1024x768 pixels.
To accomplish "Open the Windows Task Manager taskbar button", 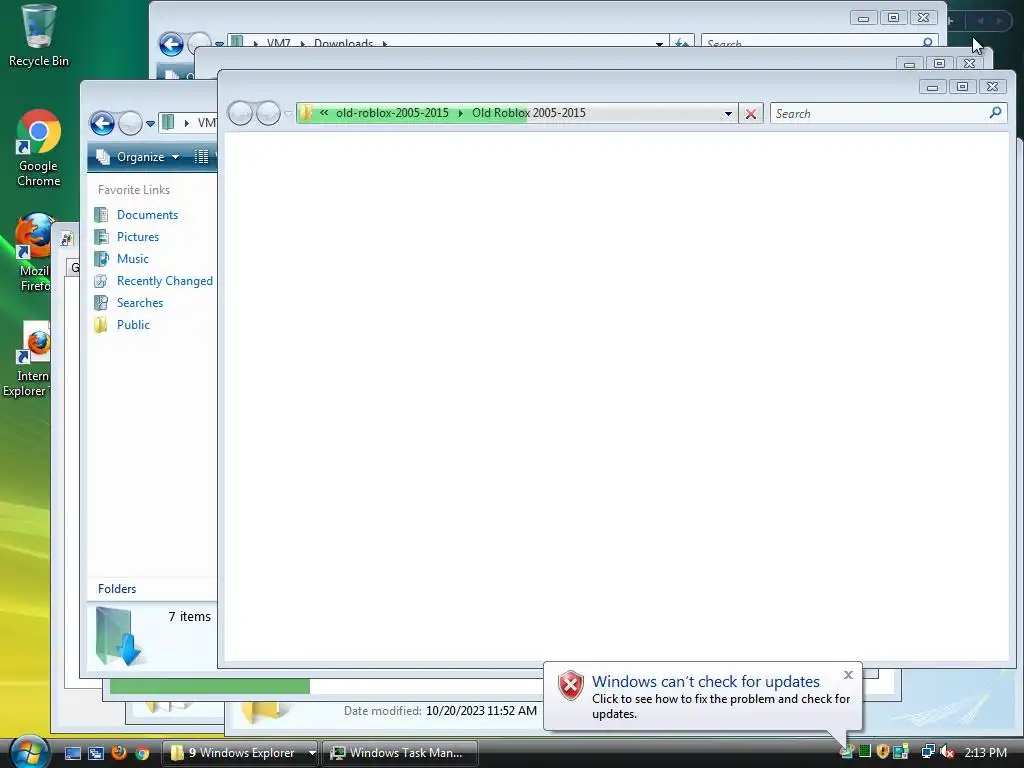I will click(400, 753).
